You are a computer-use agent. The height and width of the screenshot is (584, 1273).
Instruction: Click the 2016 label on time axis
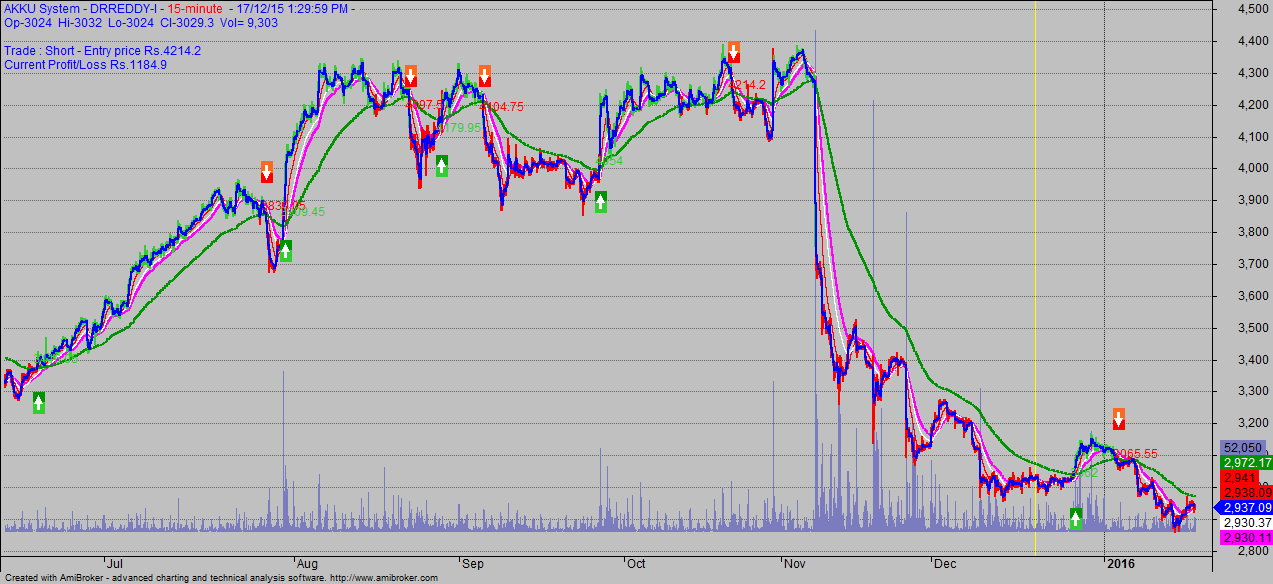(x=1121, y=563)
